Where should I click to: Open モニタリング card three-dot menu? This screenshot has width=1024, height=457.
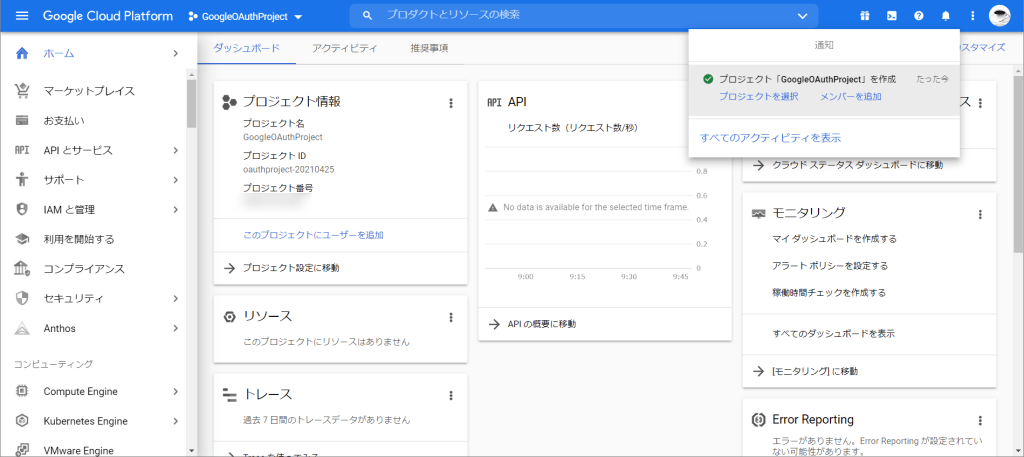980,214
